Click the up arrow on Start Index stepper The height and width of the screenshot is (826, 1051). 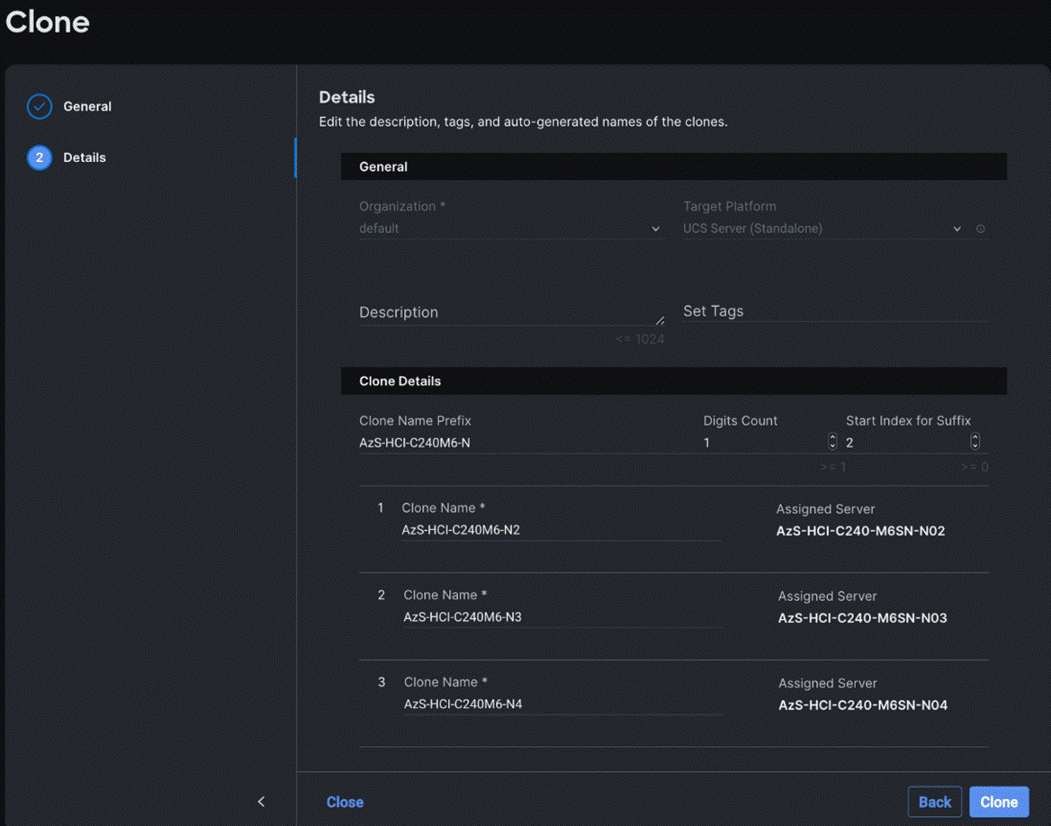pyautogui.click(x=975, y=436)
